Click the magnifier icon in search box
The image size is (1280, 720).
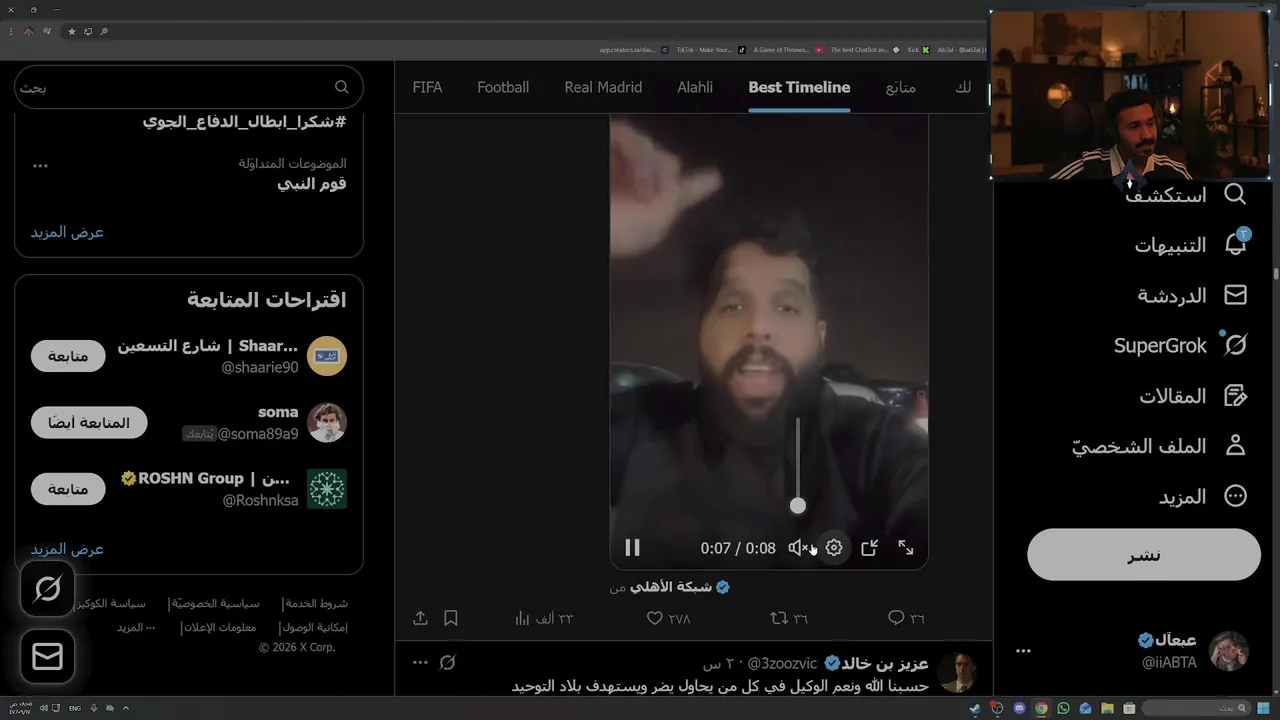pos(341,87)
